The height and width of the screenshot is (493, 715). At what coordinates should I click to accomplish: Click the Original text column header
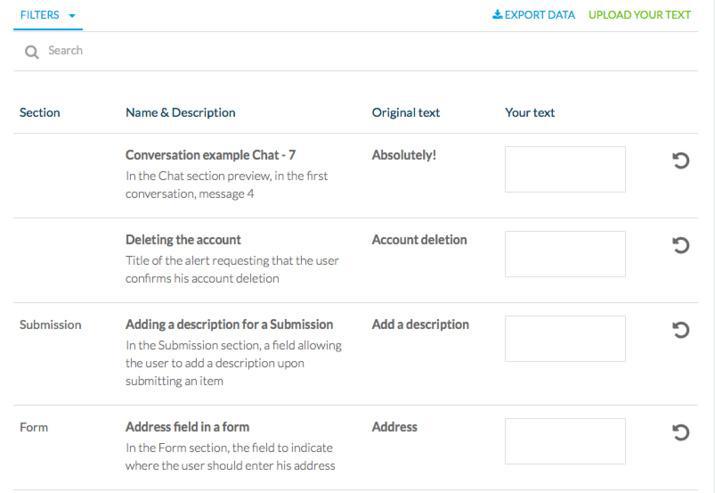[x=405, y=113]
